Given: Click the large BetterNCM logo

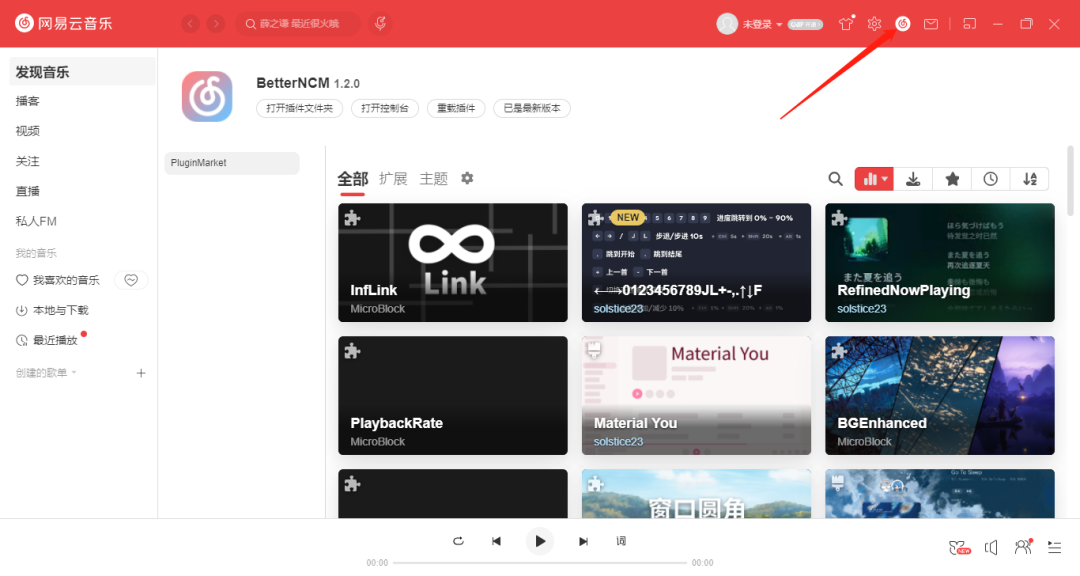Looking at the screenshot, I should tap(207, 96).
